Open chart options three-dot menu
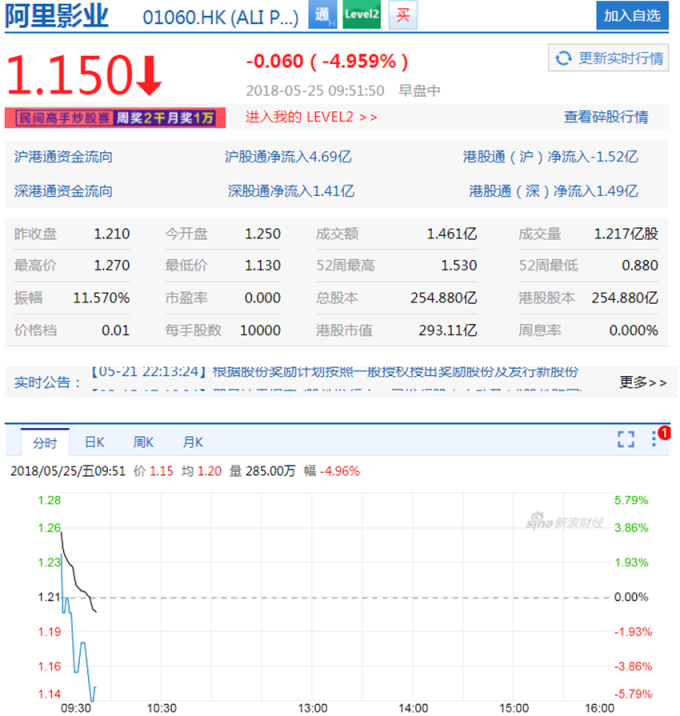 (654, 439)
